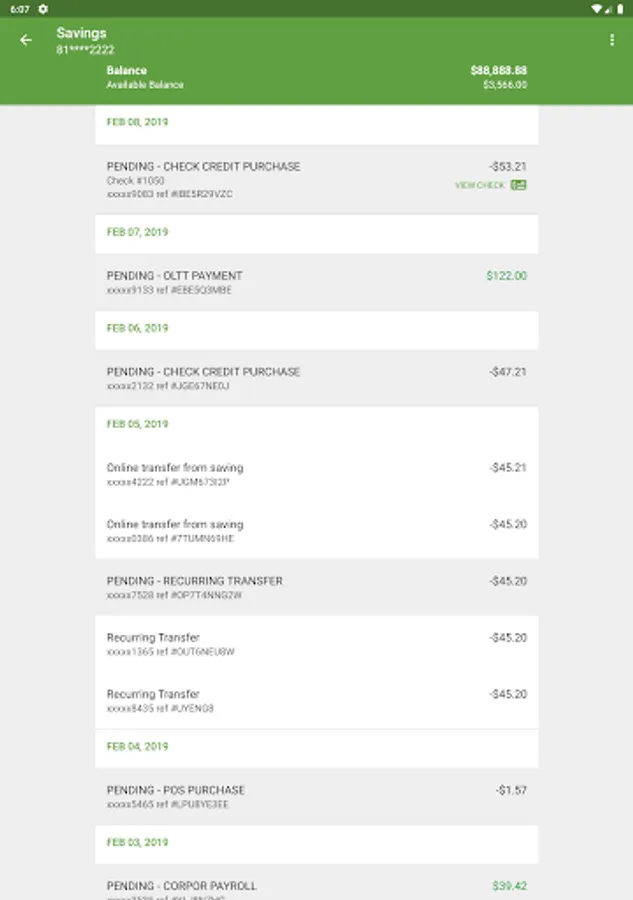The height and width of the screenshot is (900, 633).
Task: Select Recurring Transfer from account ending 1365
Action: point(316,644)
